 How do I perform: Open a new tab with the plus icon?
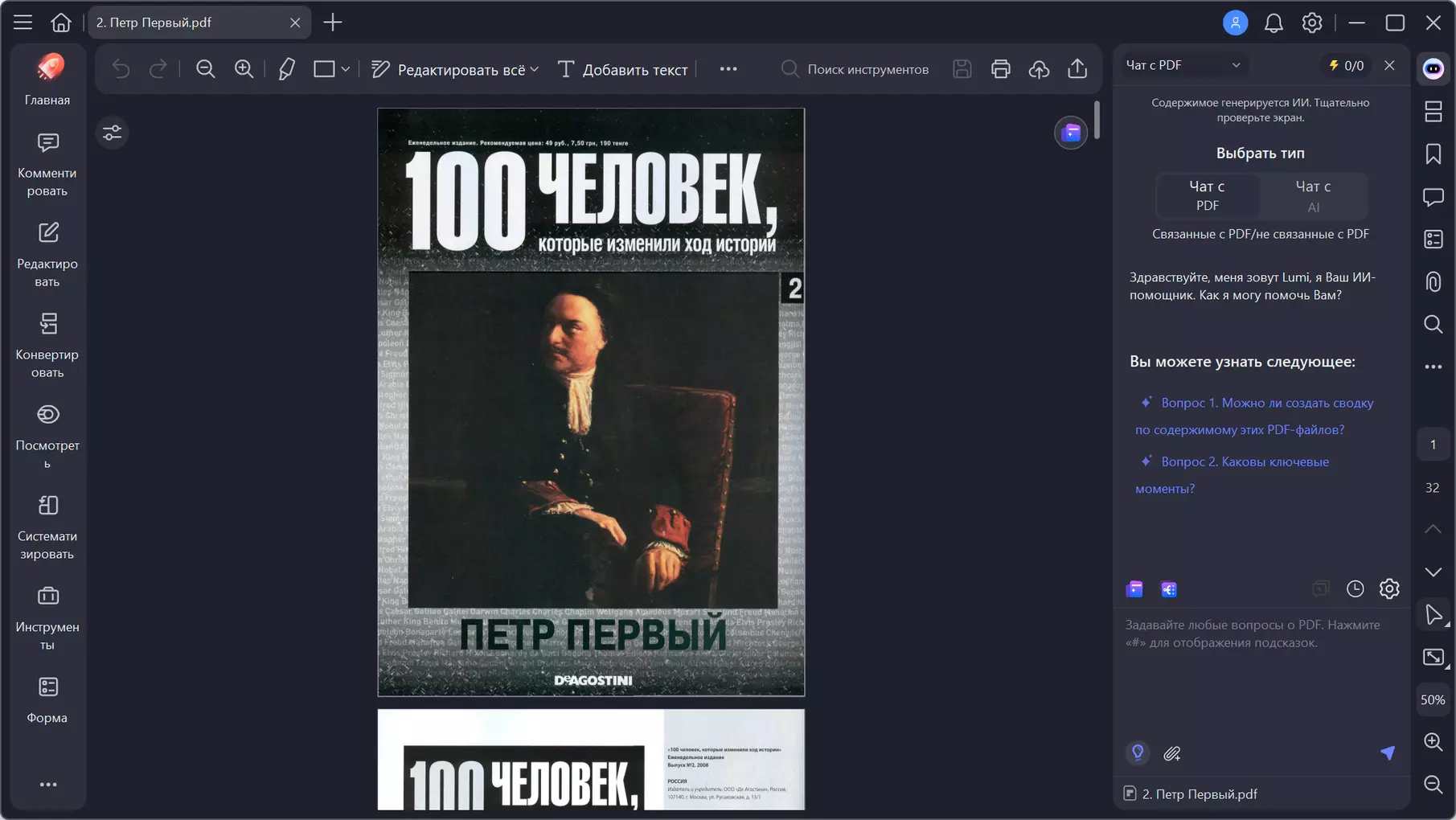[x=332, y=23]
